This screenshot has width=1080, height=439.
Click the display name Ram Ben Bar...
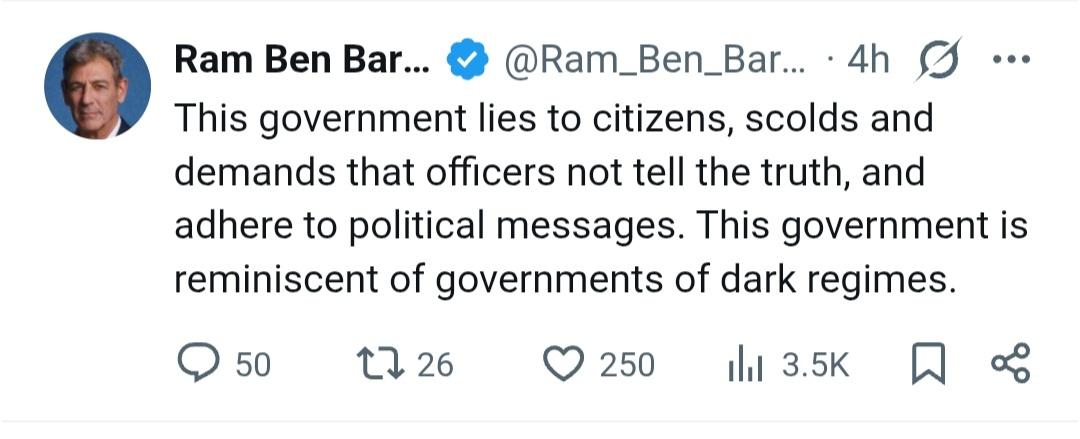pyautogui.click(x=301, y=61)
